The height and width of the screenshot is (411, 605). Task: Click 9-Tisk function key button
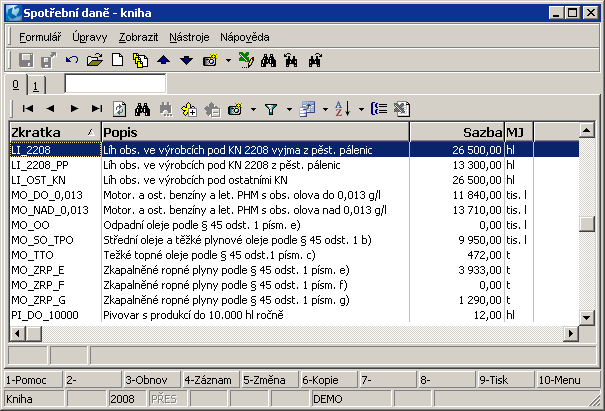(506, 380)
